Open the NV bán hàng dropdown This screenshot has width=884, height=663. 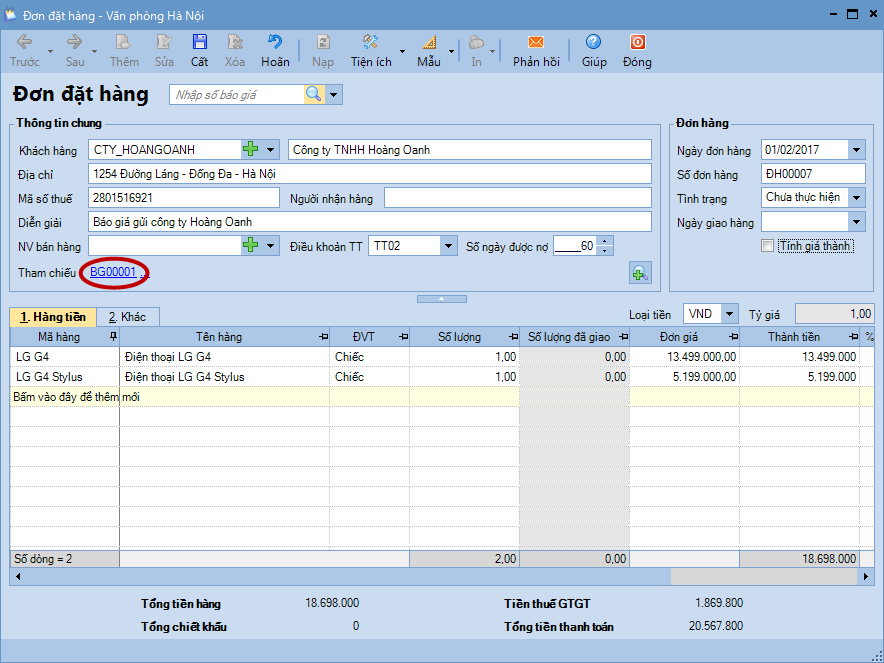click(x=271, y=246)
